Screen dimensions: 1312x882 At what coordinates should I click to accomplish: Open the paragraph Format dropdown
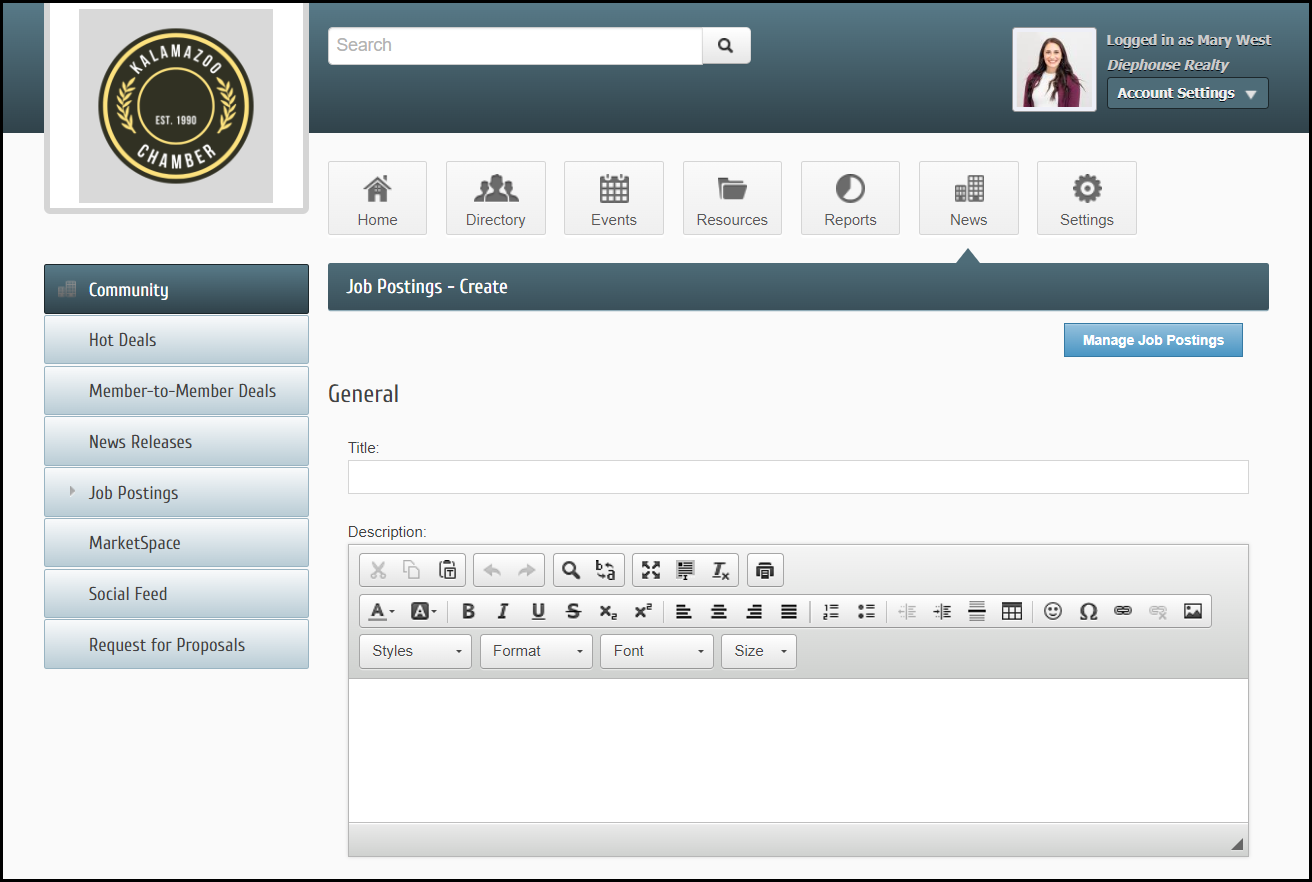[x=536, y=651]
